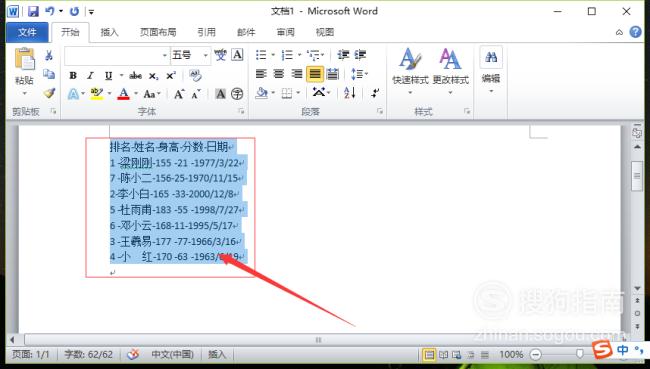Open the font name dropdown
The image size is (650, 369).
click(165, 55)
